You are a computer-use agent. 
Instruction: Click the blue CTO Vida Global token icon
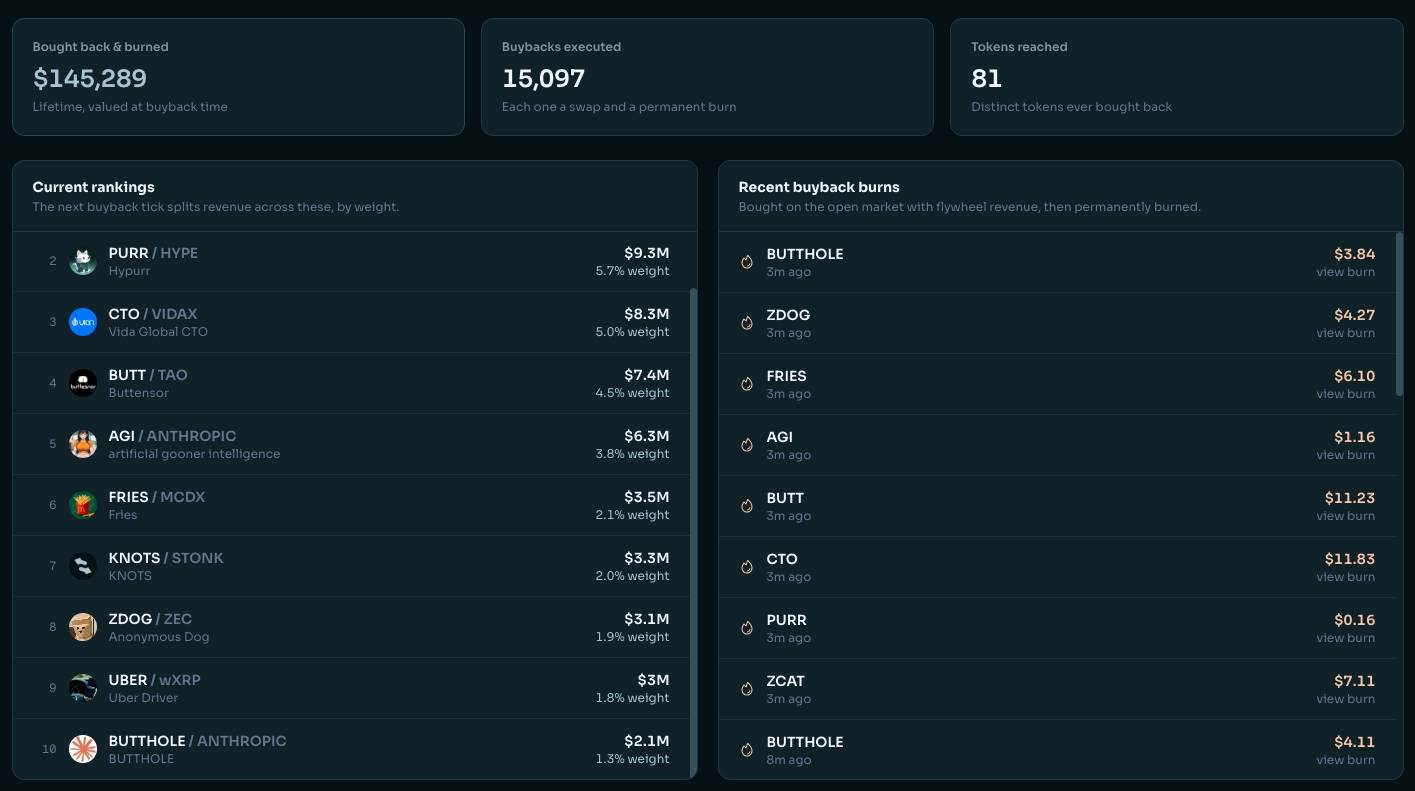(x=83, y=322)
